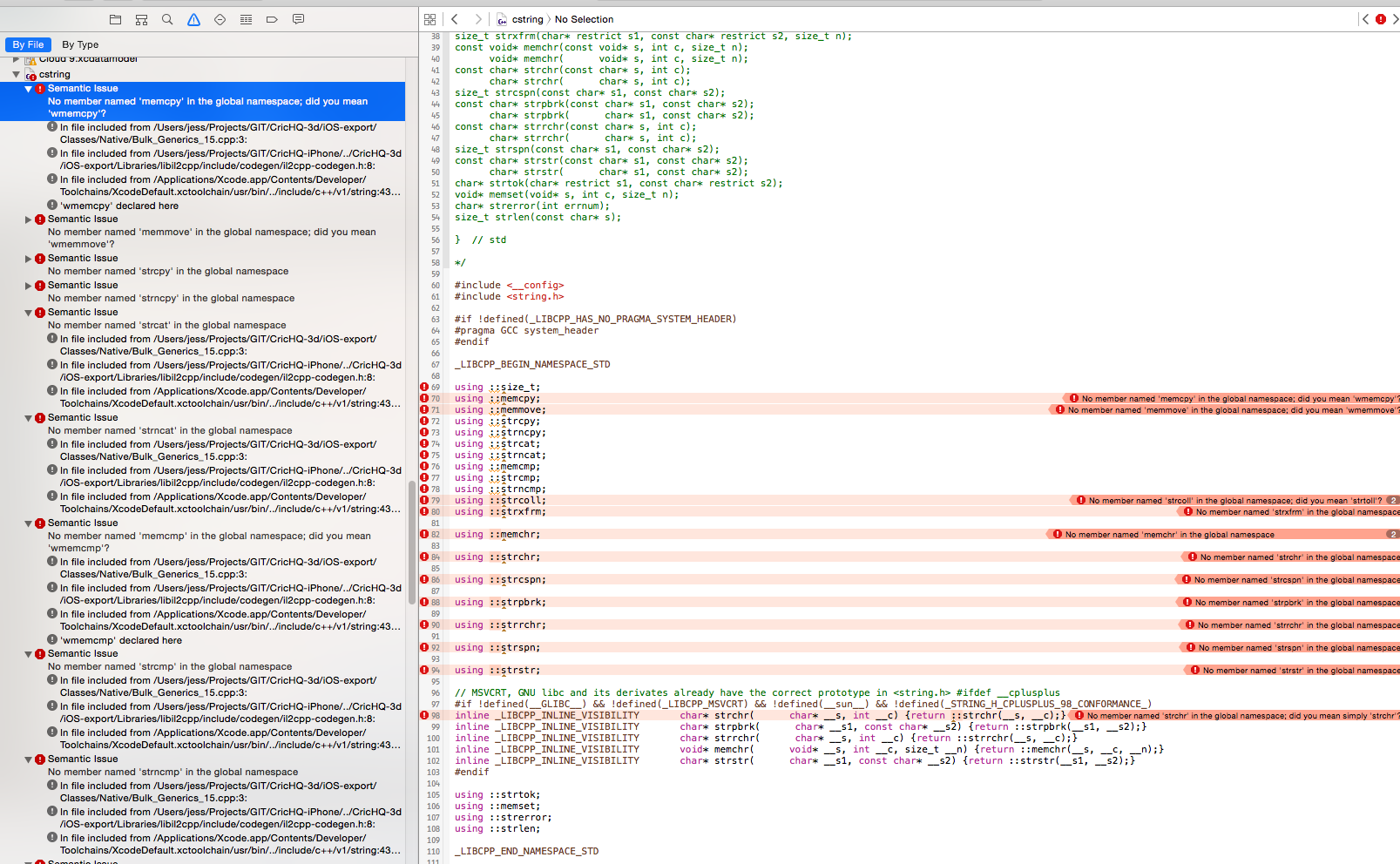The height and width of the screenshot is (864, 1400).
Task: Click "#pragma GCC system_header" line
Action: pyautogui.click(x=526, y=330)
